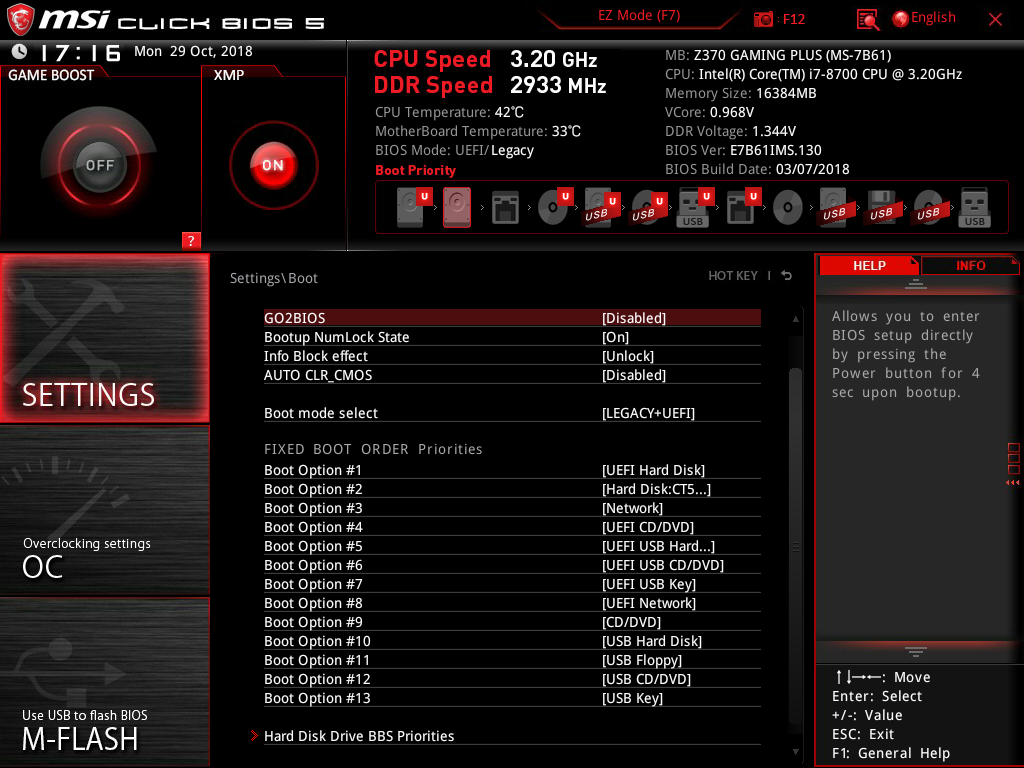Viewport: 1024px width, 768px height.
Task: Click the legacy USB key boot icon
Action: (974, 208)
